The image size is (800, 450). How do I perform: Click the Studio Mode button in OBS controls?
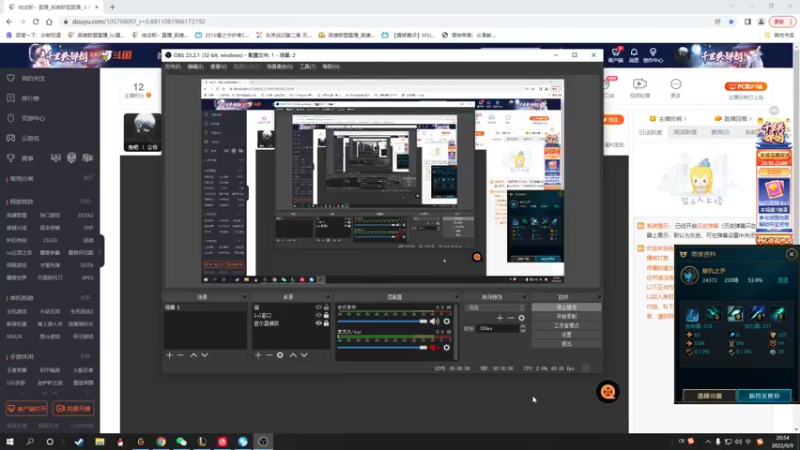[x=566, y=326]
